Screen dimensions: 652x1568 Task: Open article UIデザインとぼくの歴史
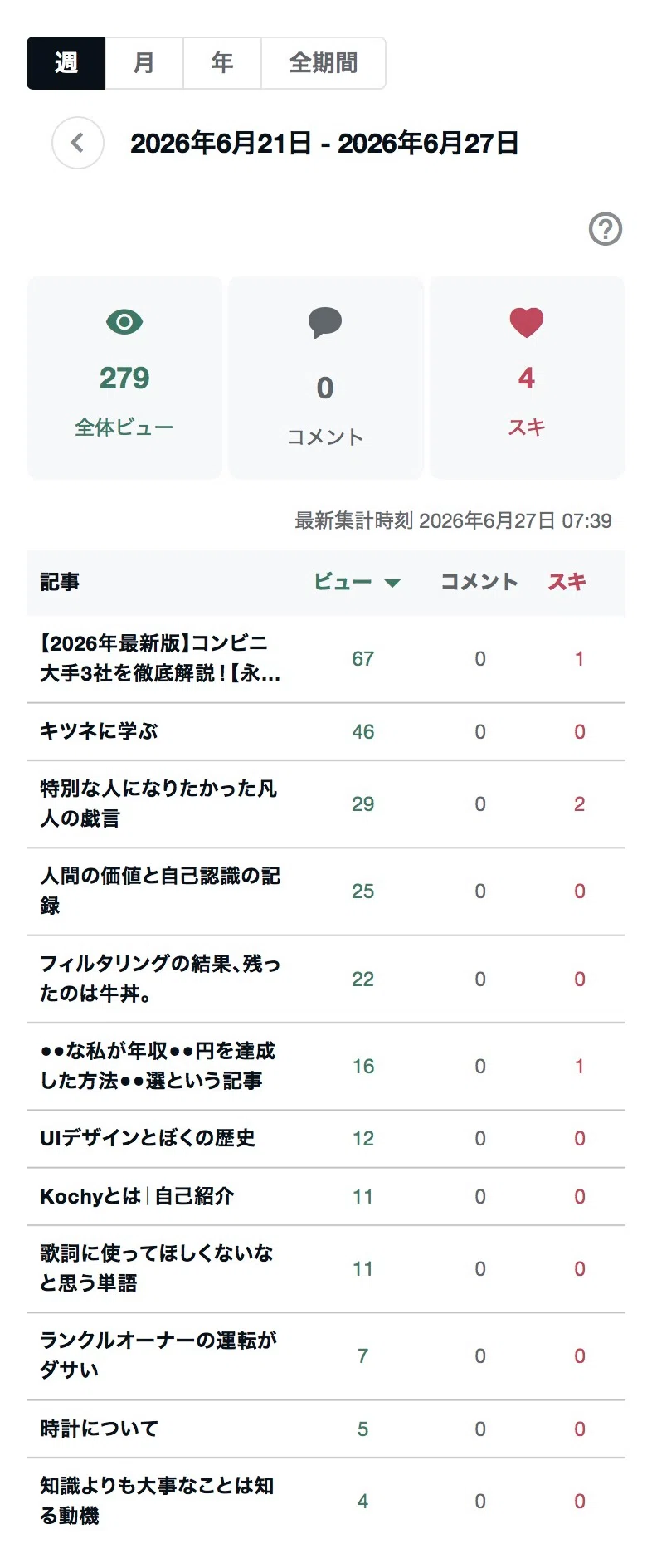(148, 1138)
